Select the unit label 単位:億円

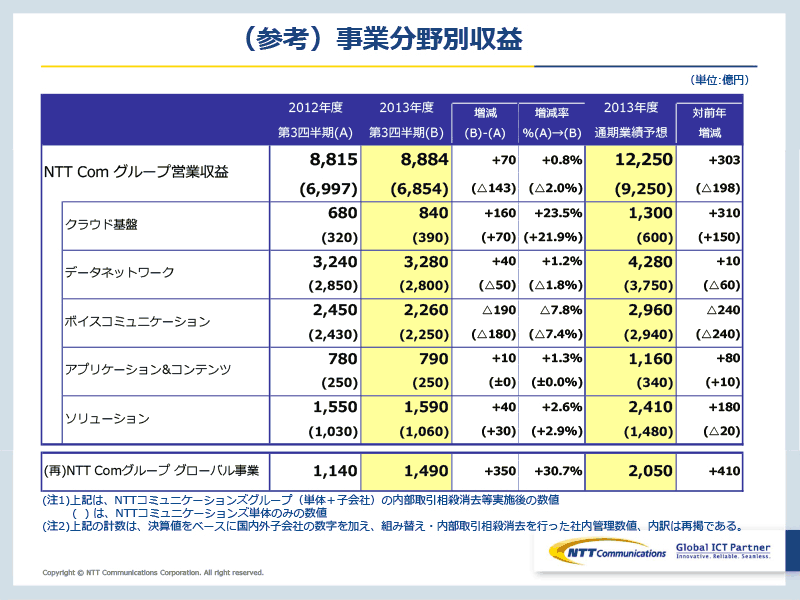click(719, 80)
